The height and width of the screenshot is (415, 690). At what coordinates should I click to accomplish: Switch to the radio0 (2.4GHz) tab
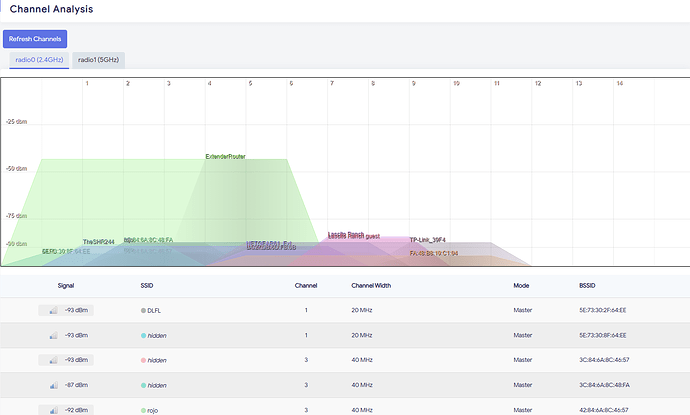click(x=39, y=60)
